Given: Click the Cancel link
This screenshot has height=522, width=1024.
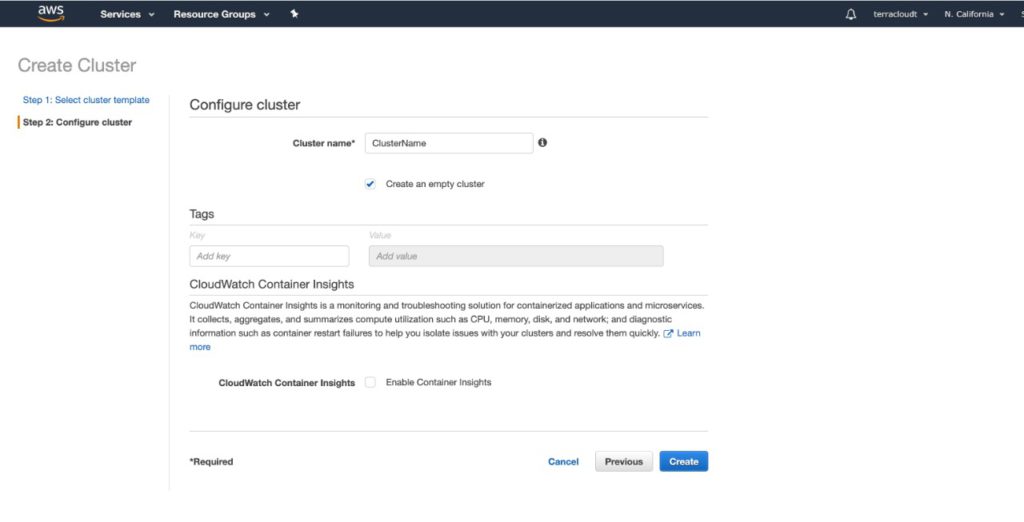Looking at the screenshot, I should click(x=563, y=462).
